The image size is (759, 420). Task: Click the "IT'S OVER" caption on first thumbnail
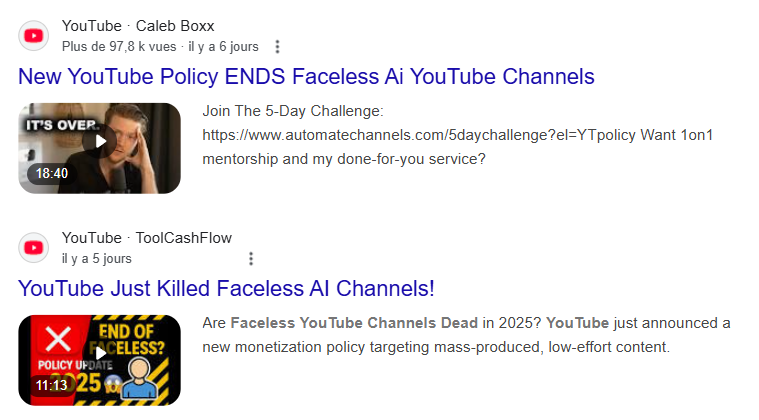62,125
